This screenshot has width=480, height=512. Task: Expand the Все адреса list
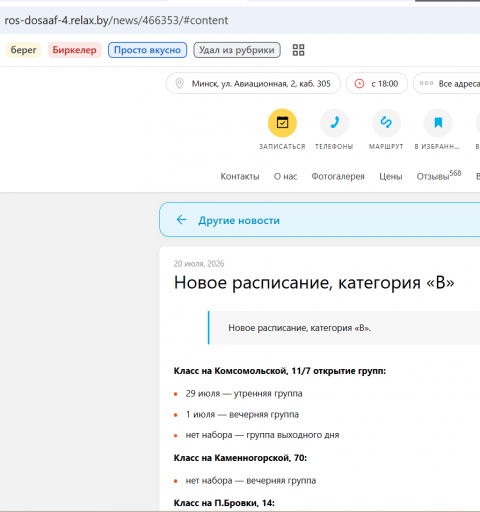point(447,83)
